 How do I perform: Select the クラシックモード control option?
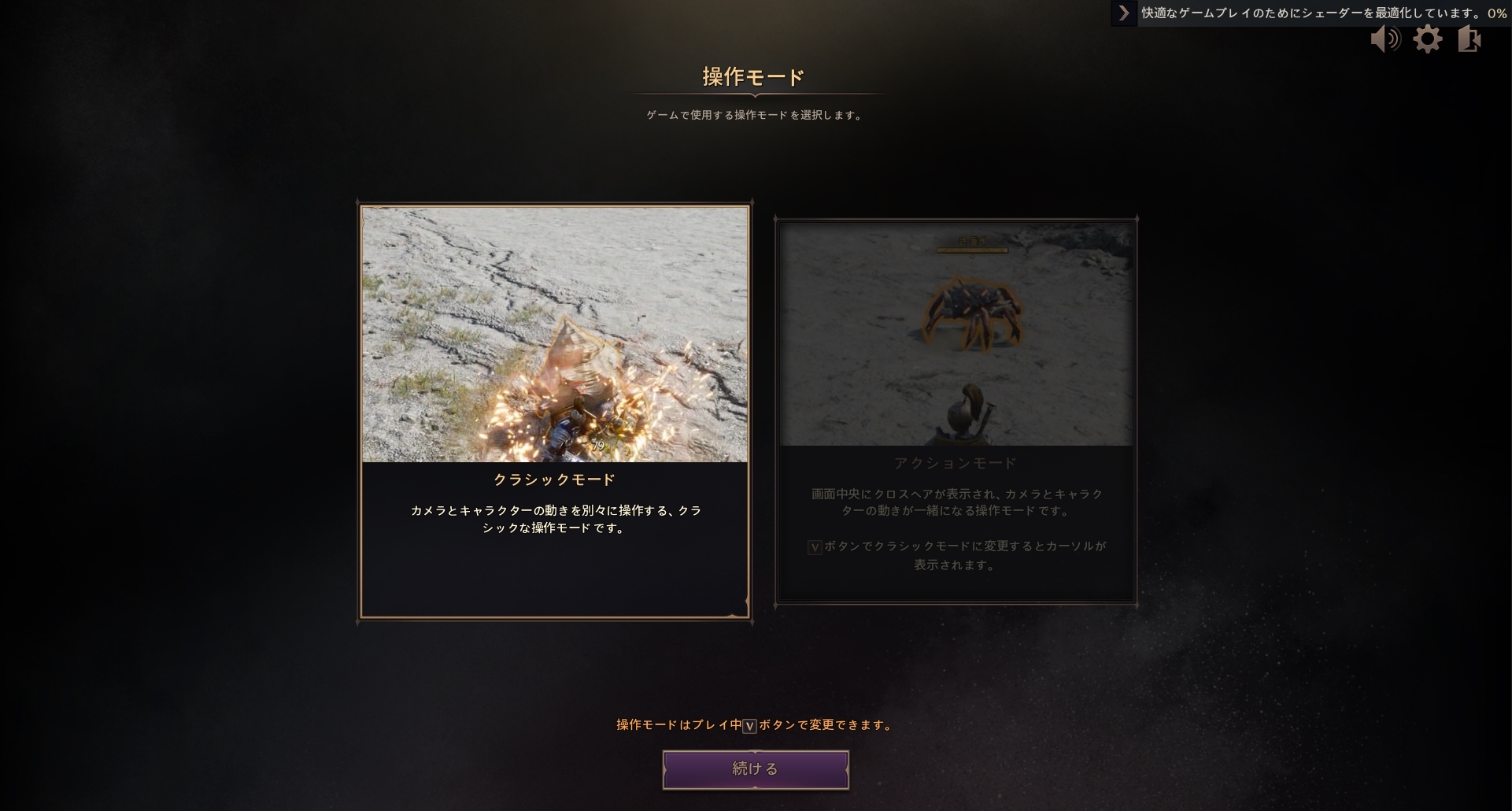pos(555,412)
